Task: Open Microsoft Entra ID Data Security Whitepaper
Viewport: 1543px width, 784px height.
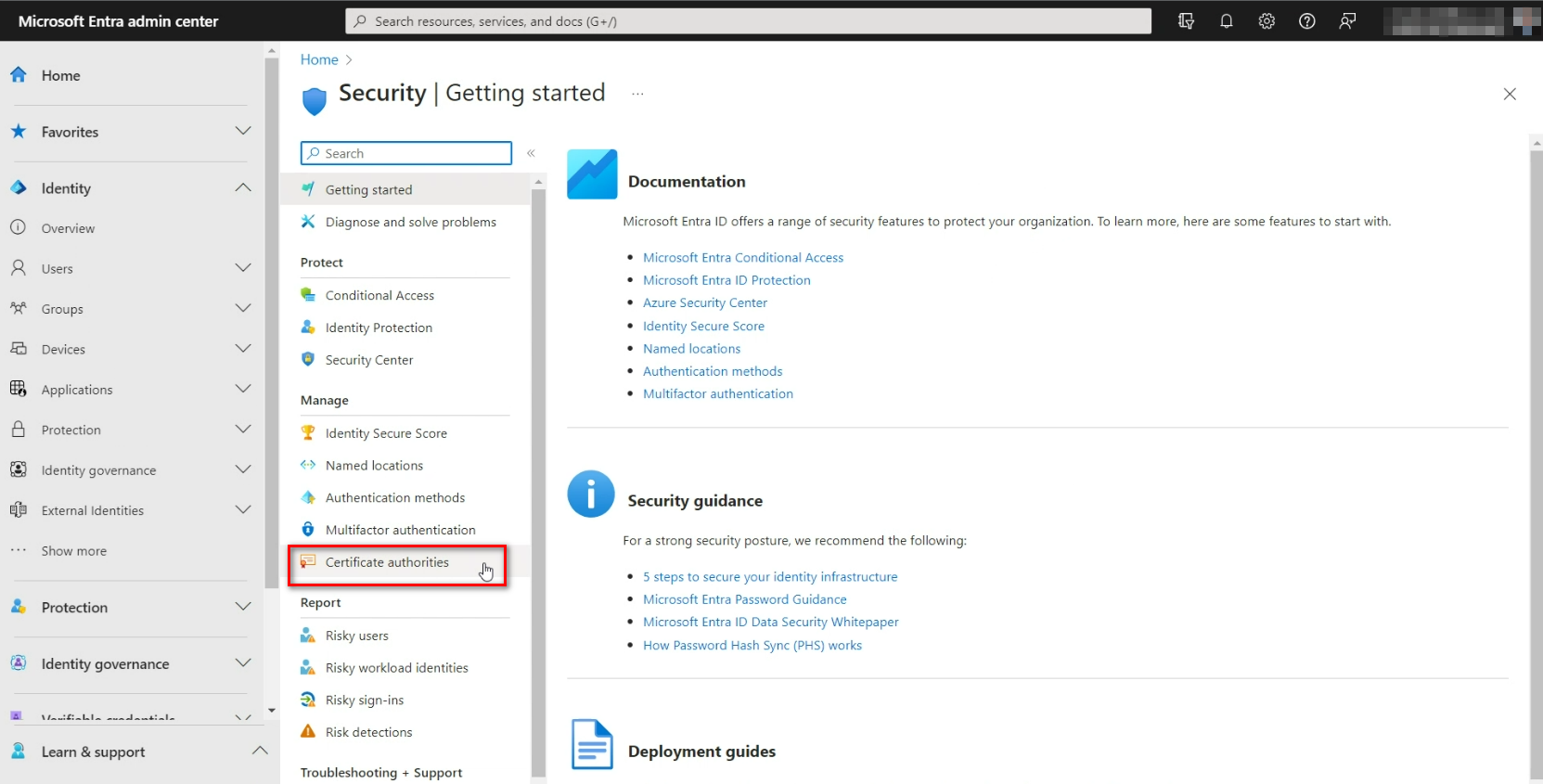Action: (771, 622)
